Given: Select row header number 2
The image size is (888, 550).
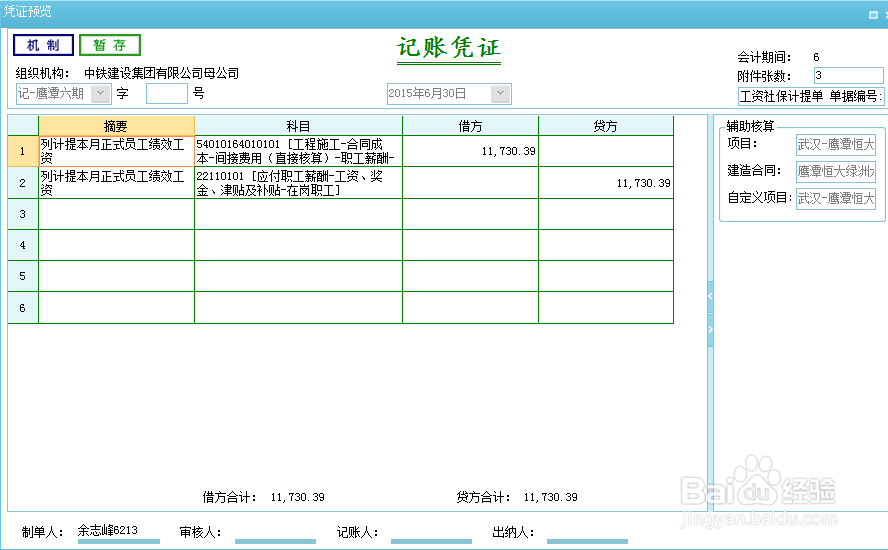Looking at the screenshot, I should coord(23,183).
